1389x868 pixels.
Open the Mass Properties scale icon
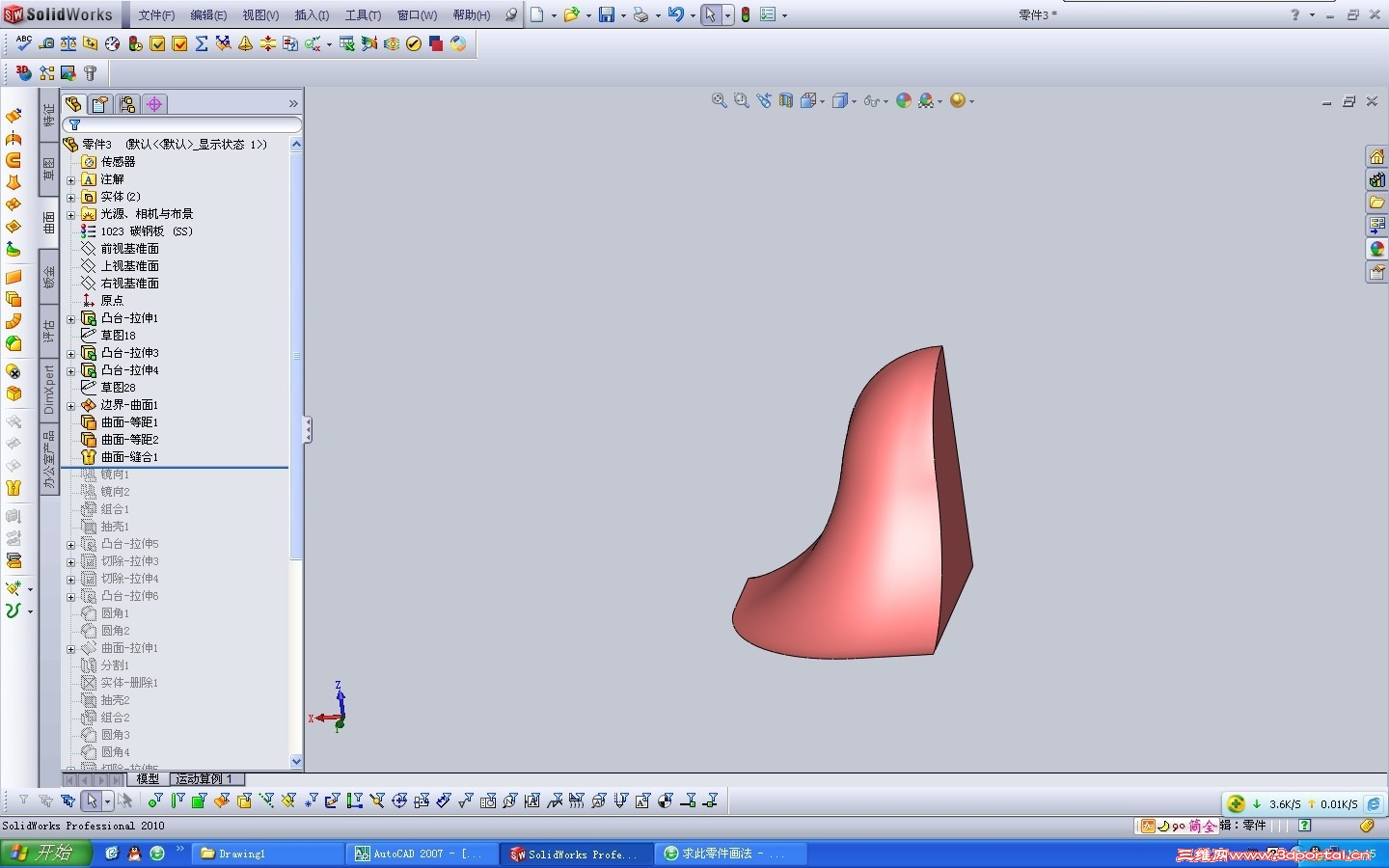(x=68, y=43)
